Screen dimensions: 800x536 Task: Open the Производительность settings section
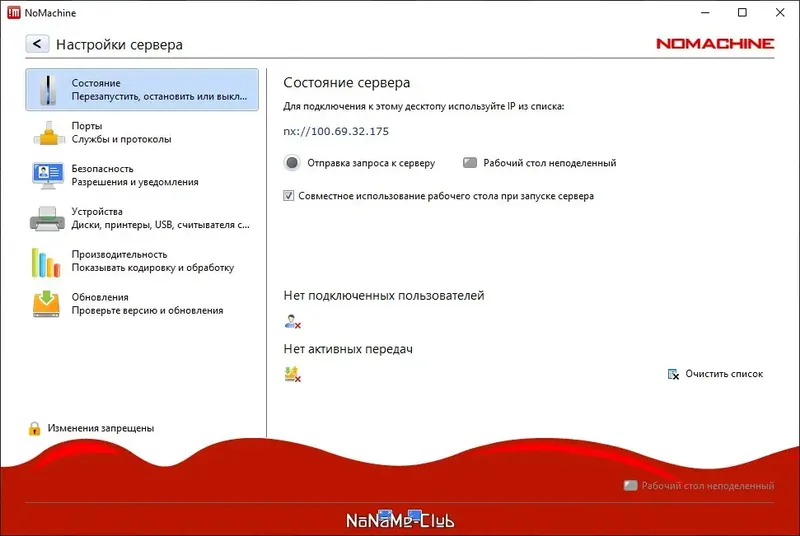coord(142,261)
